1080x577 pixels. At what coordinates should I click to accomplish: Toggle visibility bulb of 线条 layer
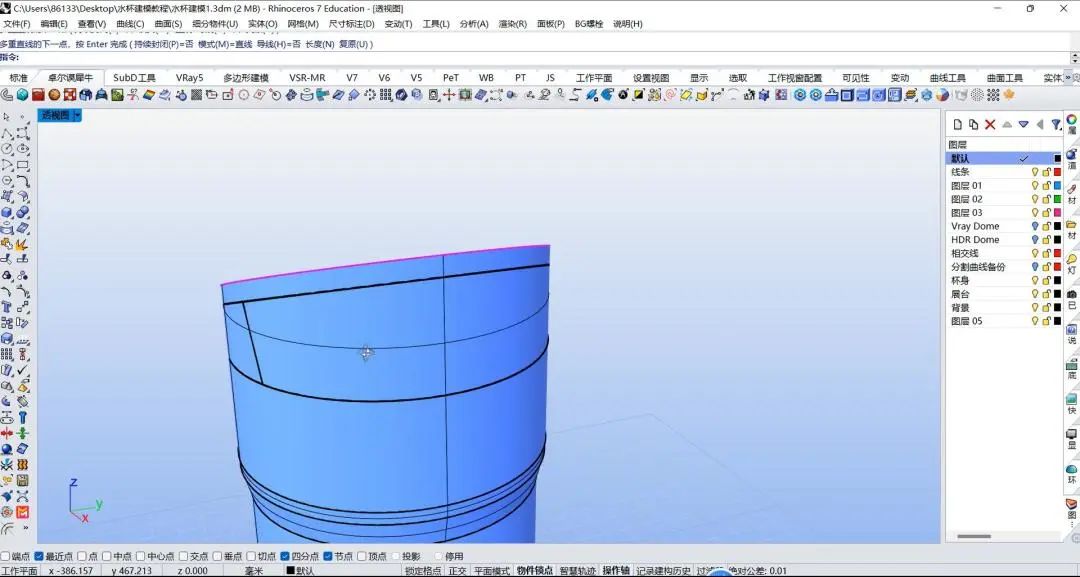point(1035,172)
